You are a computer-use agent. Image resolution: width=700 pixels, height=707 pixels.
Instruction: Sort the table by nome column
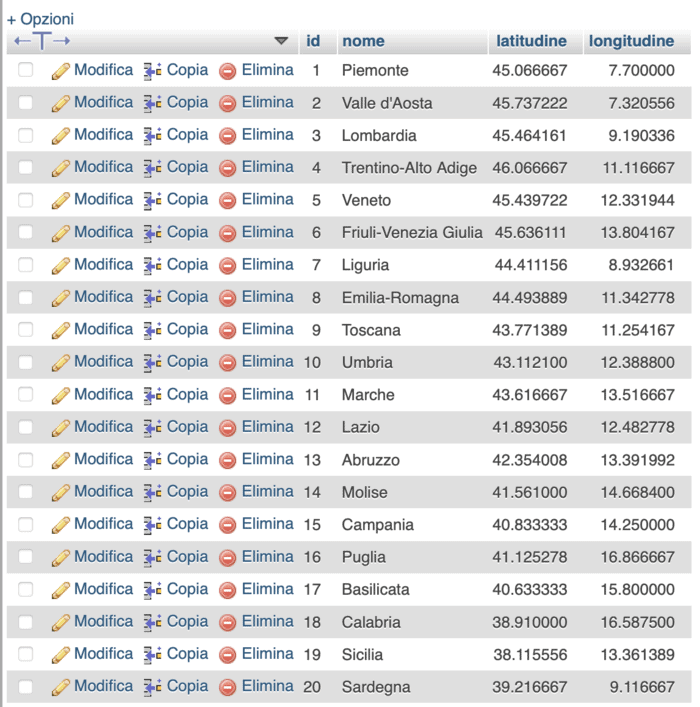(363, 41)
